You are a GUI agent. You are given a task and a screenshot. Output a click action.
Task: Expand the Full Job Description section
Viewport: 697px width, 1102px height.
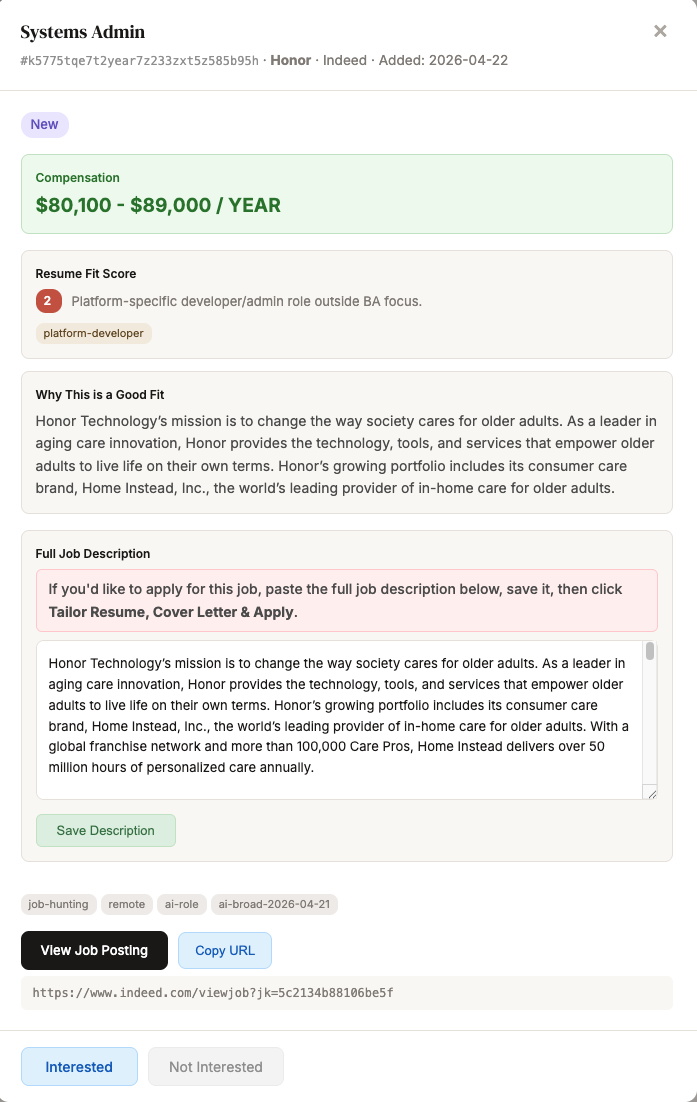coord(93,553)
